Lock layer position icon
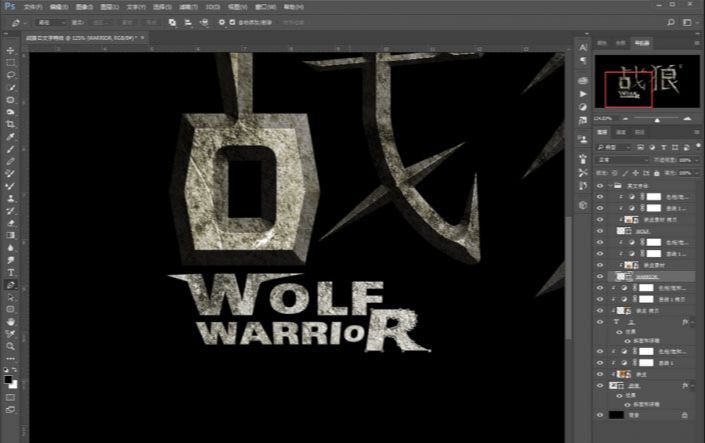This screenshot has width=705, height=443. 635,173
